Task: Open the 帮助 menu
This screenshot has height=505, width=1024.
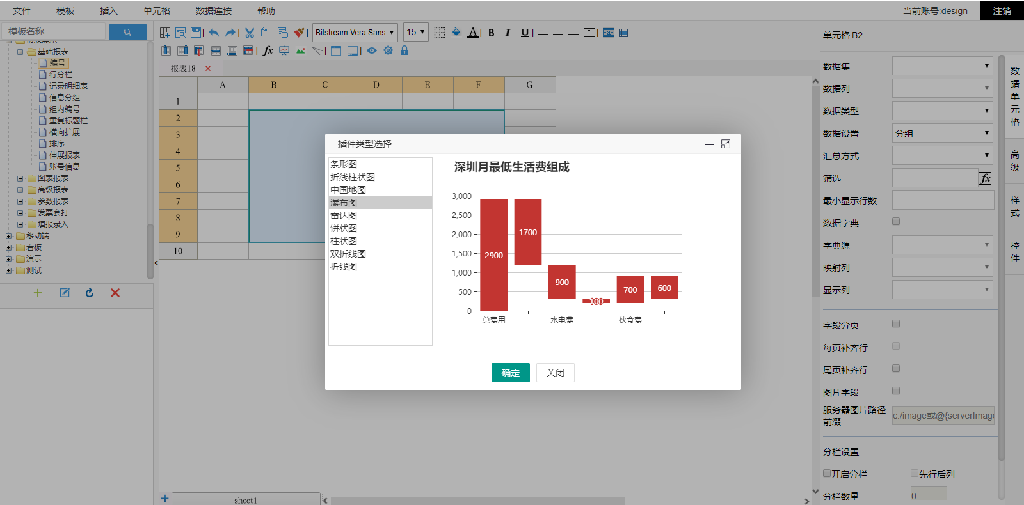Action: 266,11
